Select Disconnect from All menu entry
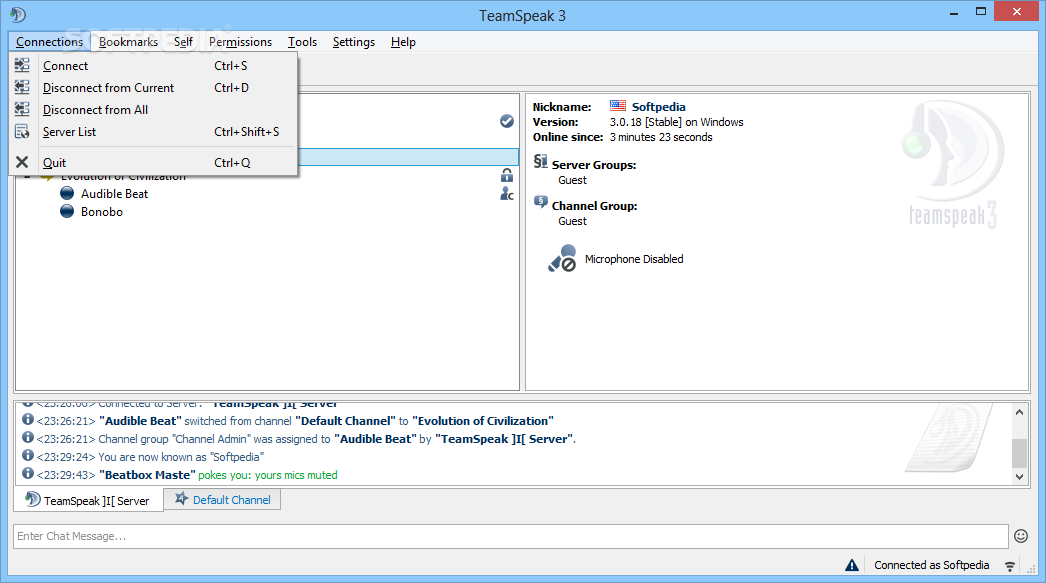Viewport: 1046px width, 583px height. click(x=153, y=109)
